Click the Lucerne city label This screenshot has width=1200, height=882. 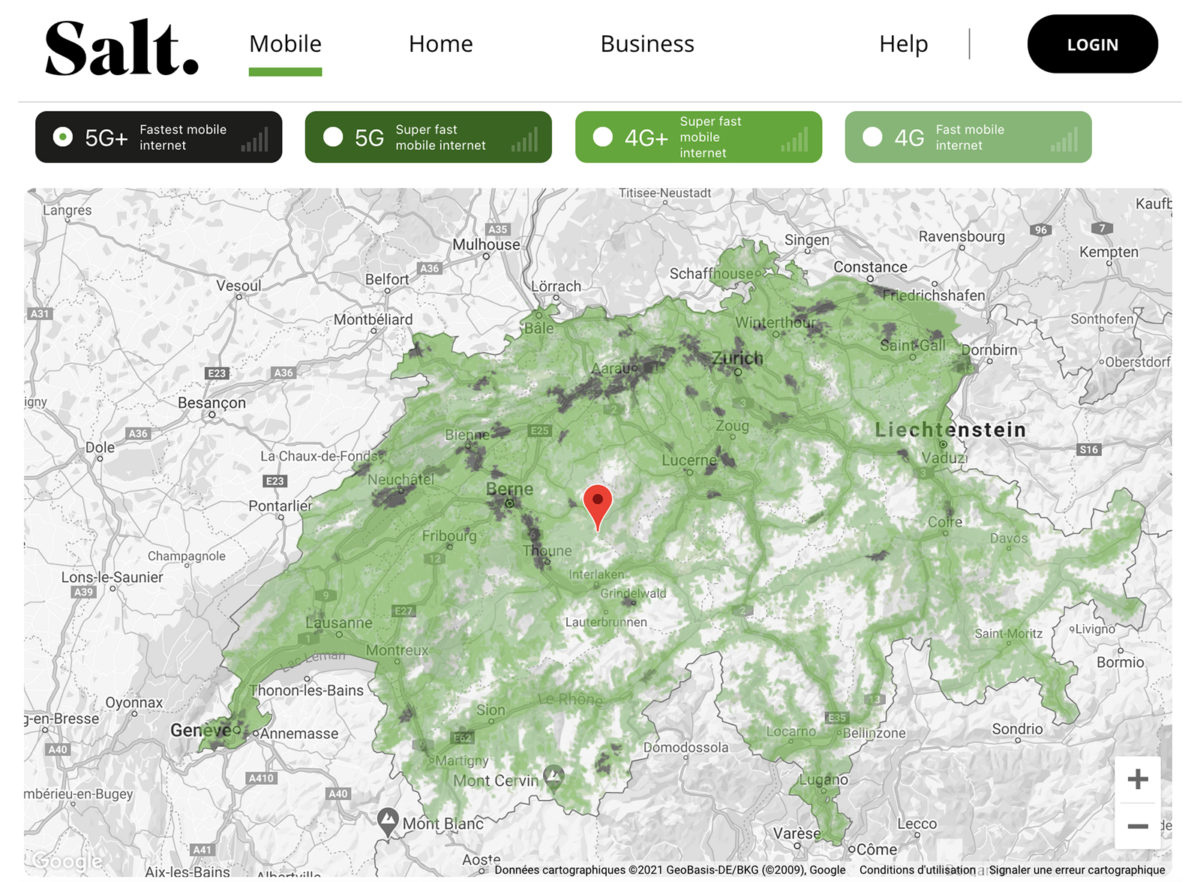point(690,461)
